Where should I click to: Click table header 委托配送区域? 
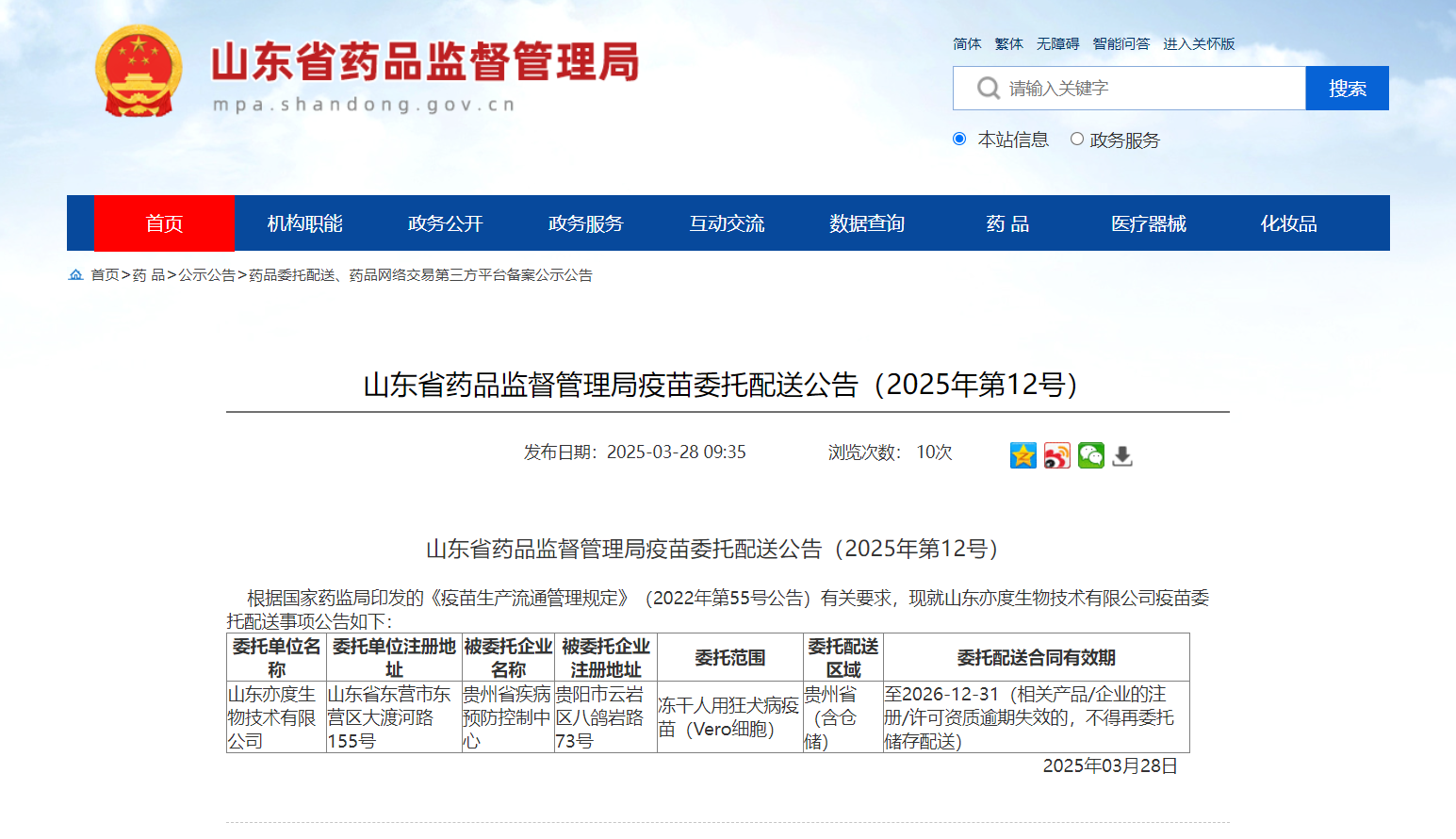843,658
